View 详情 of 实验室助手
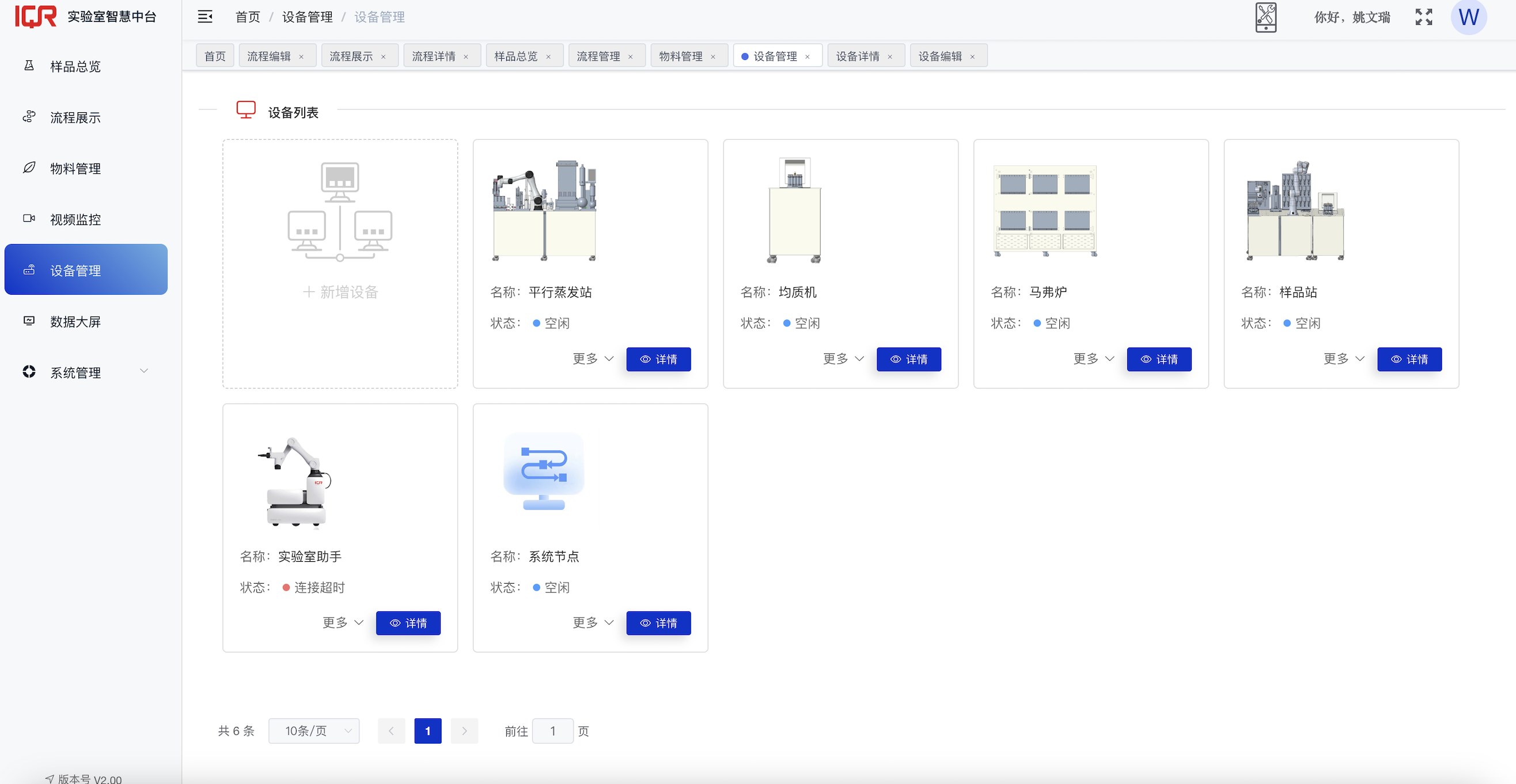The width and height of the screenshot is (1516, 784). point(408,623)
